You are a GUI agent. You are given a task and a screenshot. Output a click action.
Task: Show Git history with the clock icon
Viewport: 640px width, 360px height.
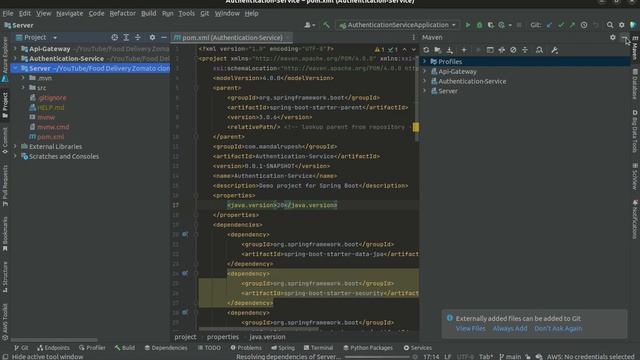584,25
